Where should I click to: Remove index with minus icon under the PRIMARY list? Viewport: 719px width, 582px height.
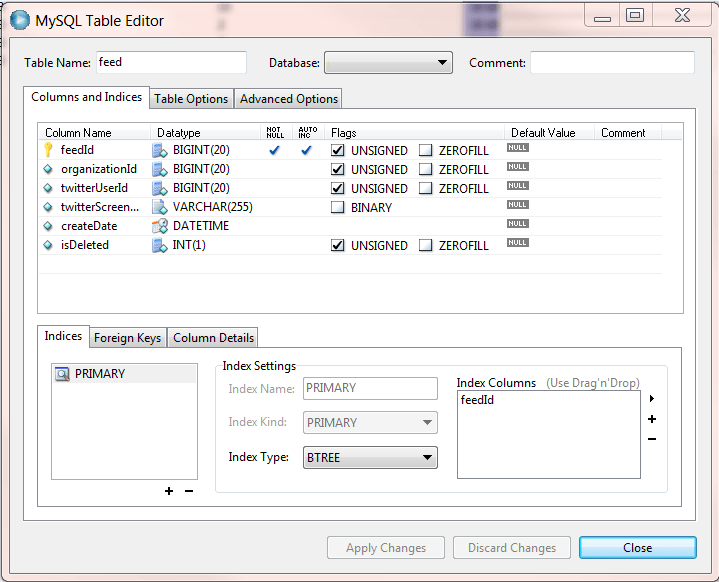coord(189,491)
